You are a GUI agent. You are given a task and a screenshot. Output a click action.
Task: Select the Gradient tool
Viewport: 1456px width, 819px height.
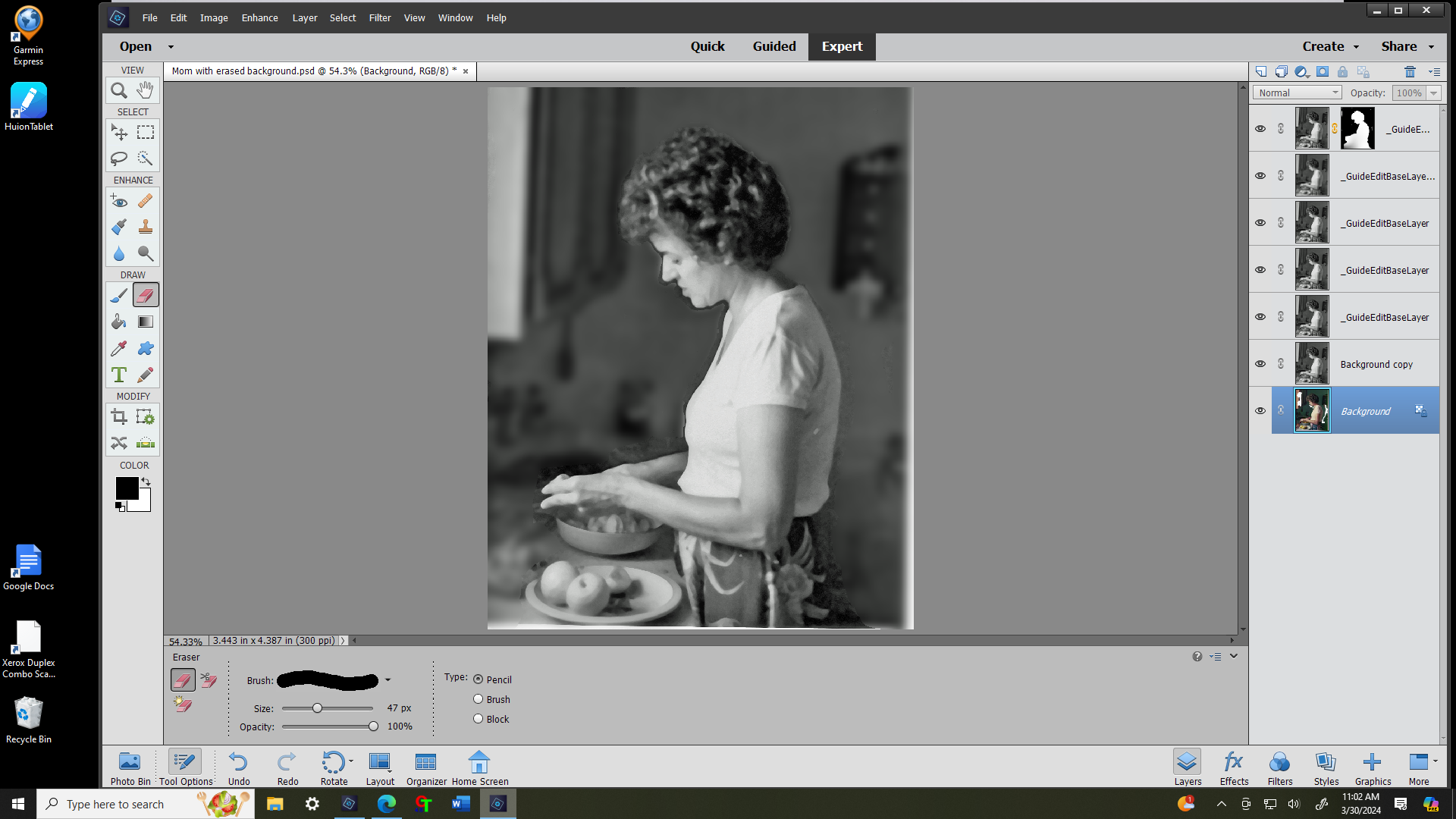pos(144,322)
